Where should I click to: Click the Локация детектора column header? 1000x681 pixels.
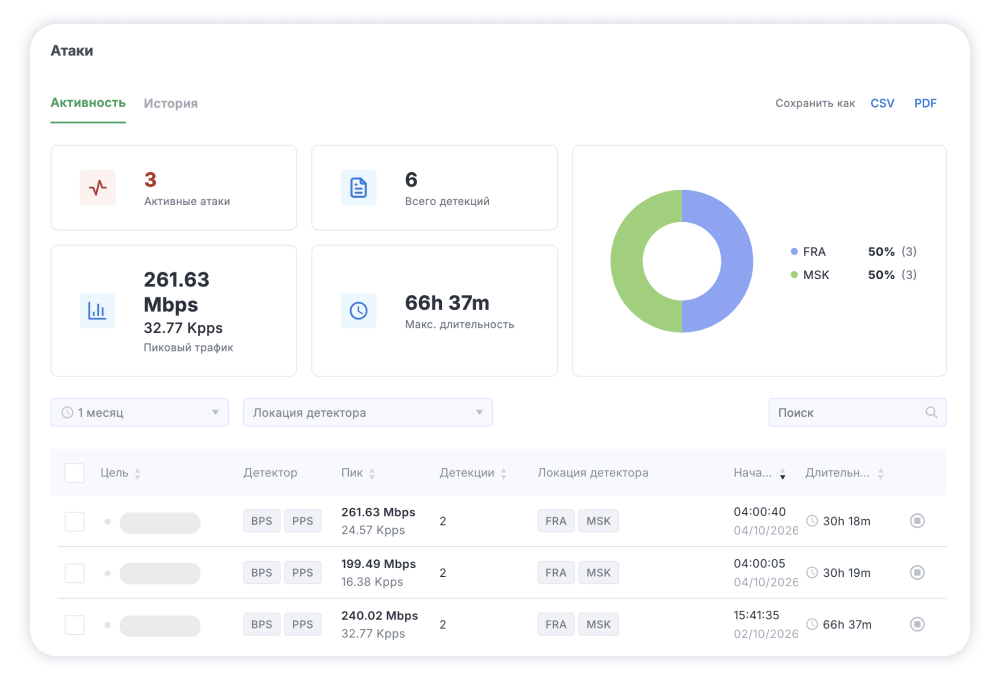pyautogui.click(x=593, y=473)
